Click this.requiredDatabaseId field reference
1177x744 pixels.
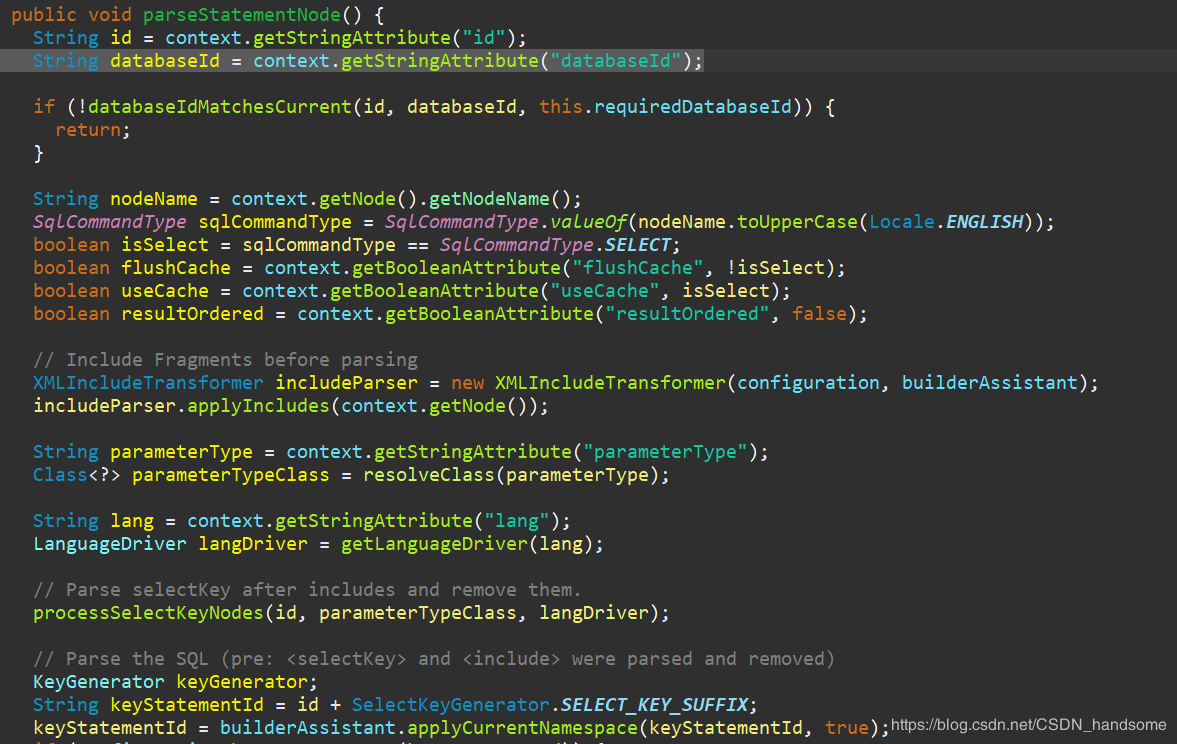tap(665, 107)
